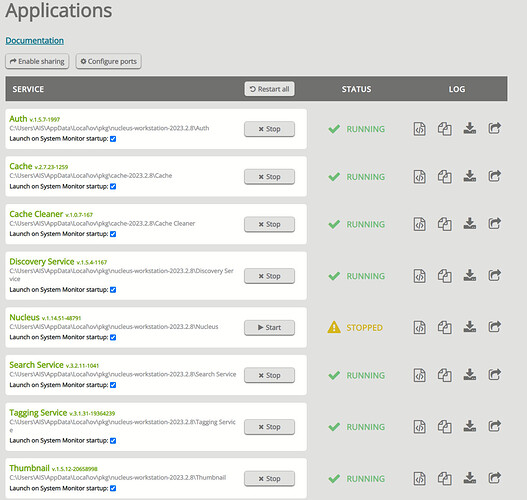
Task: Click the Discovery Service name
Action: (42, 261)
